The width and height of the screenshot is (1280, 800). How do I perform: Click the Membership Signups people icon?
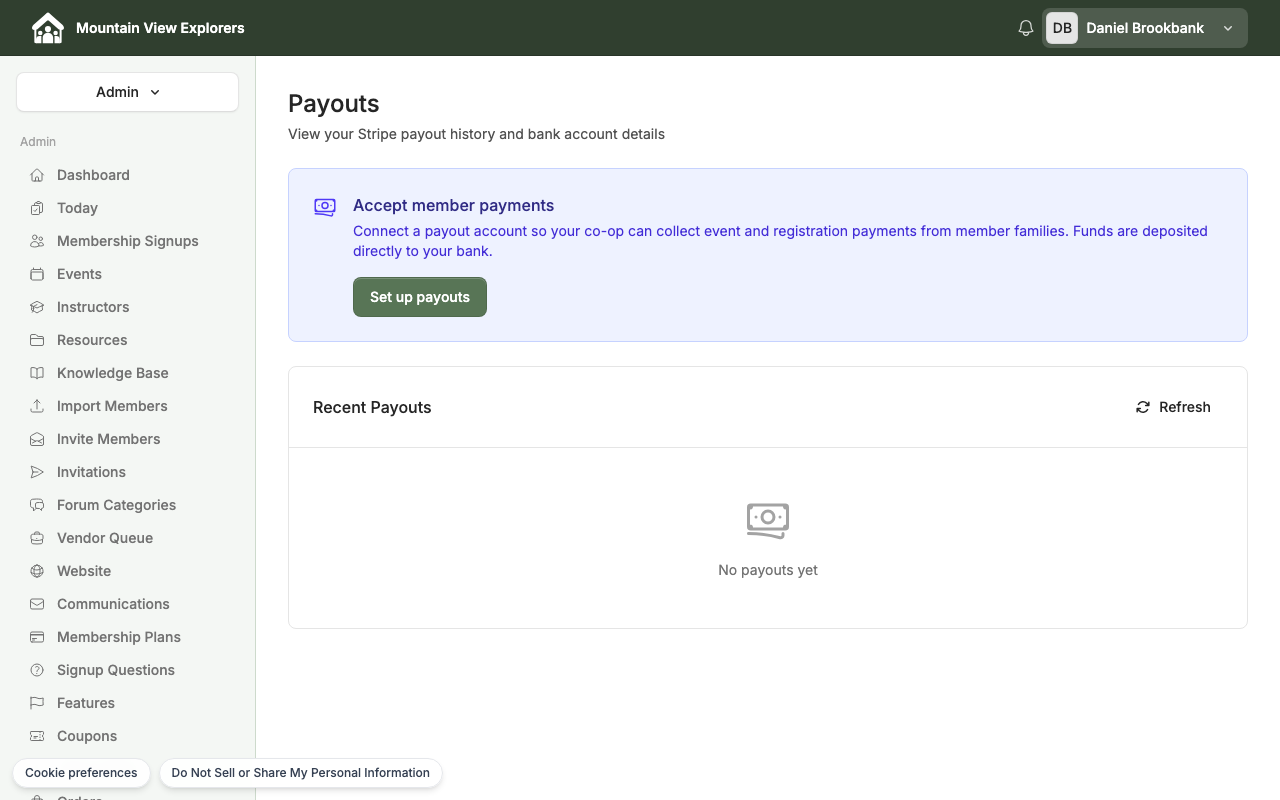(x=37, y=241)
